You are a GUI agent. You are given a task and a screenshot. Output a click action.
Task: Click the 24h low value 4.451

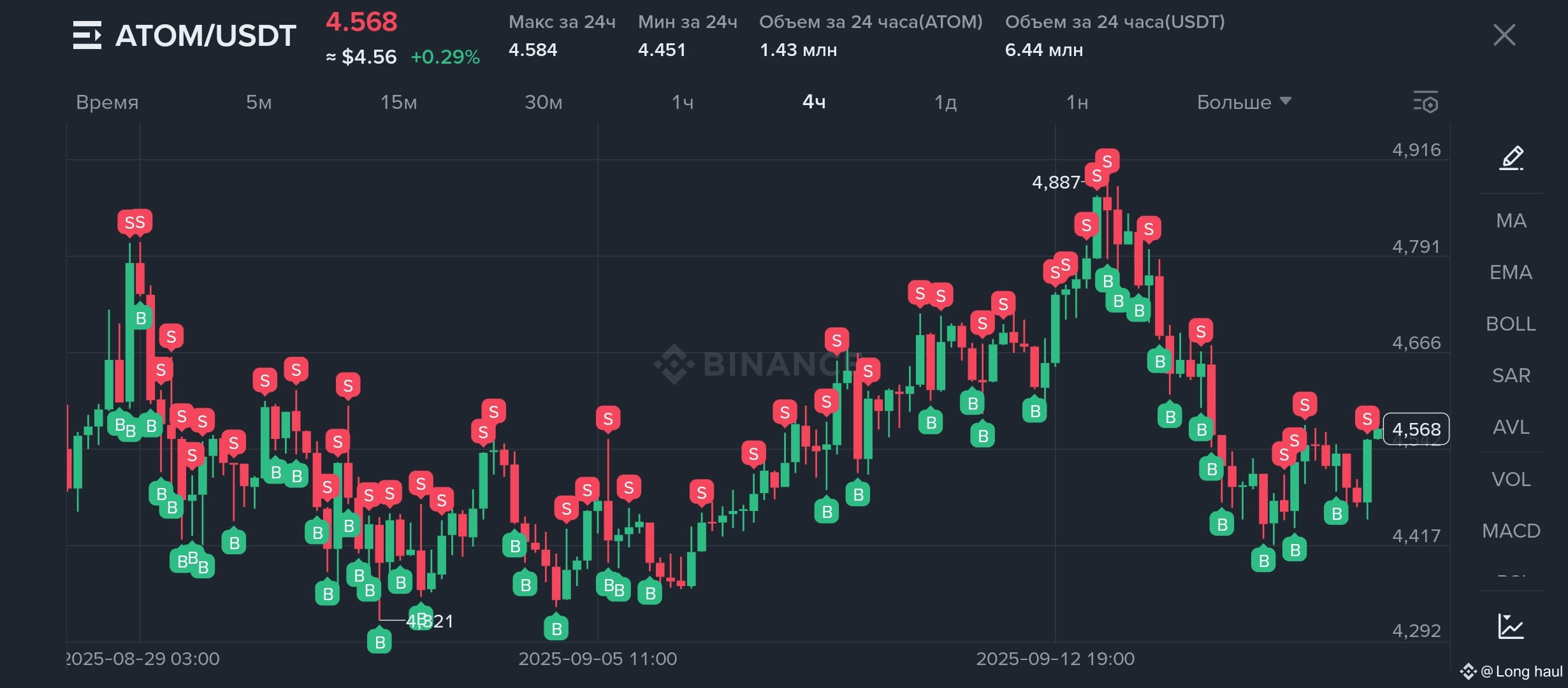pos(662,50)
